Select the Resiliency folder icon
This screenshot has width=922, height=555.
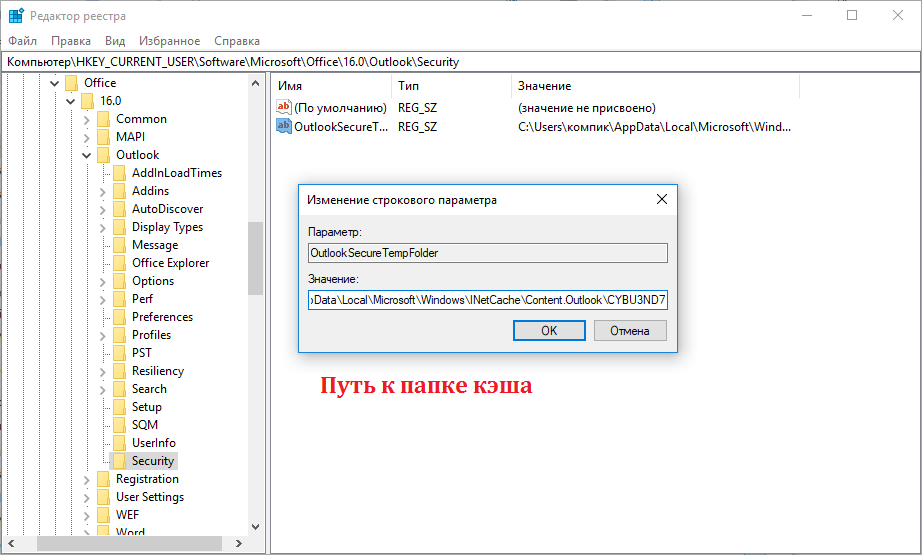[119, 371]
